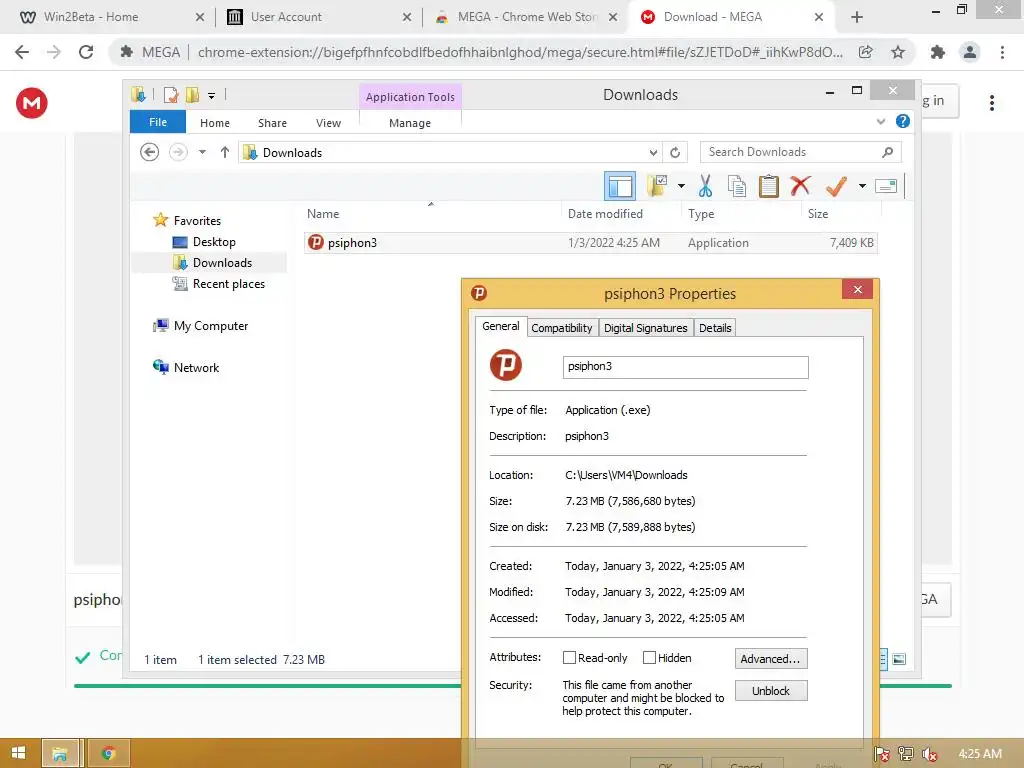Go up one folder level arrow

pos(225,152)
